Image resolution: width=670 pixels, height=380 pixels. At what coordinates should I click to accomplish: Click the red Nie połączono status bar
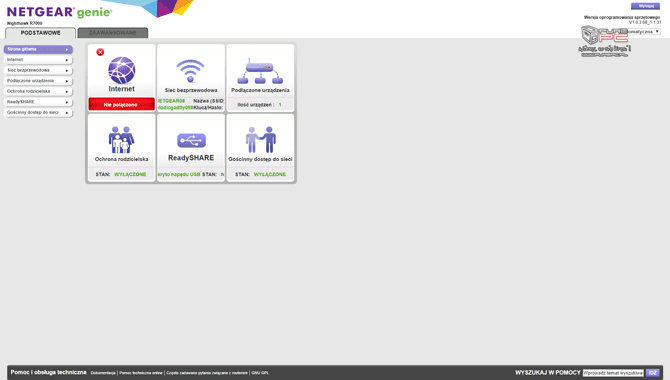(121, 104)
